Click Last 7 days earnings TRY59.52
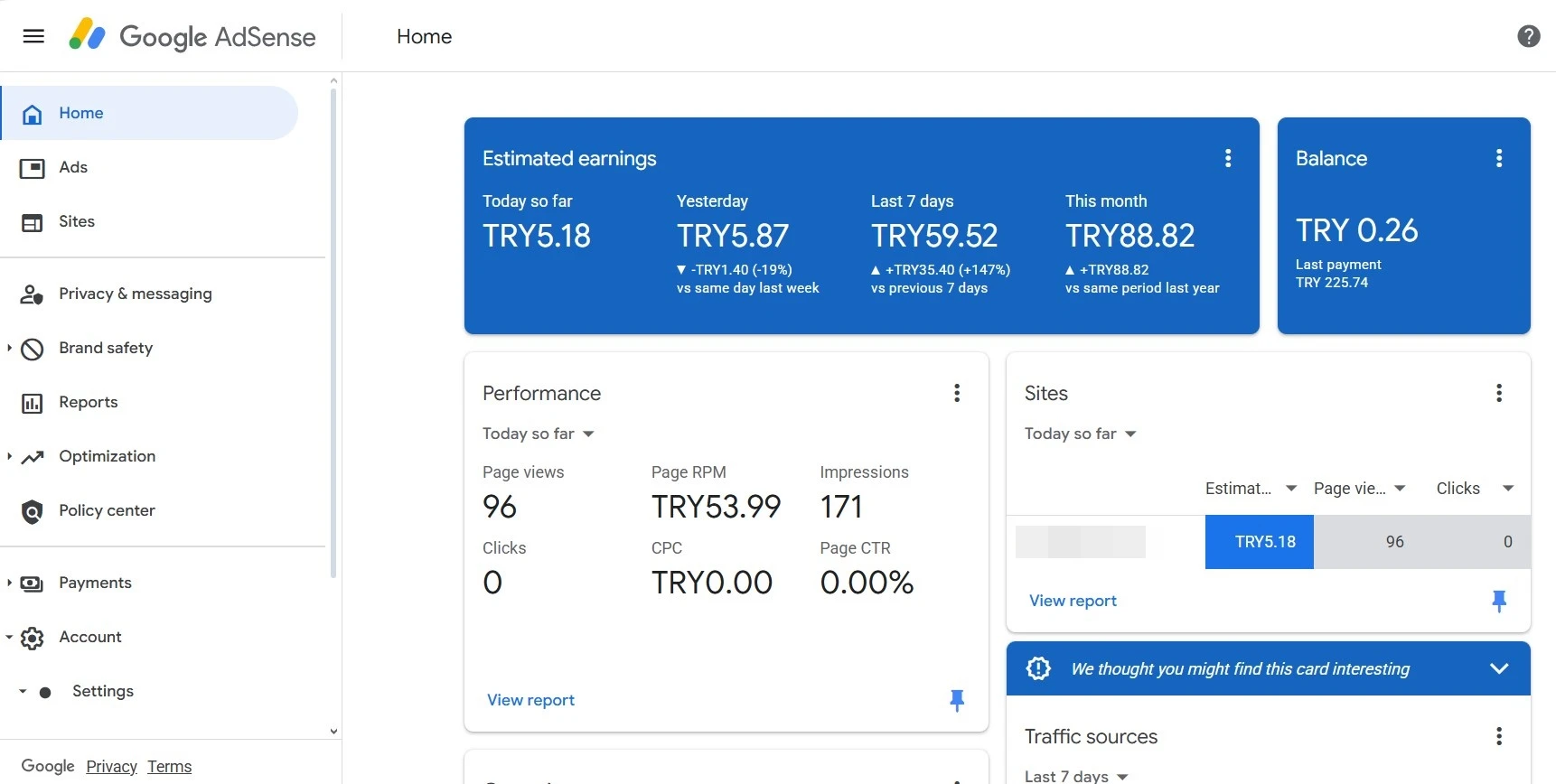Image resolution: width=1556 pixels, height=784 pixels. click(934, 236)
